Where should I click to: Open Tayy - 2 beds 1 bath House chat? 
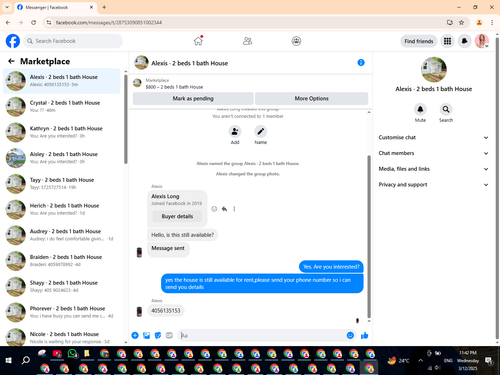coord(62,183)
